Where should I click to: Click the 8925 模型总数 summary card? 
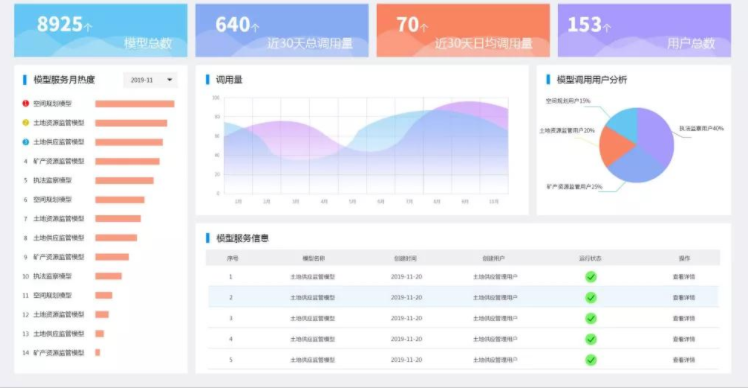(x=101, y=31)
